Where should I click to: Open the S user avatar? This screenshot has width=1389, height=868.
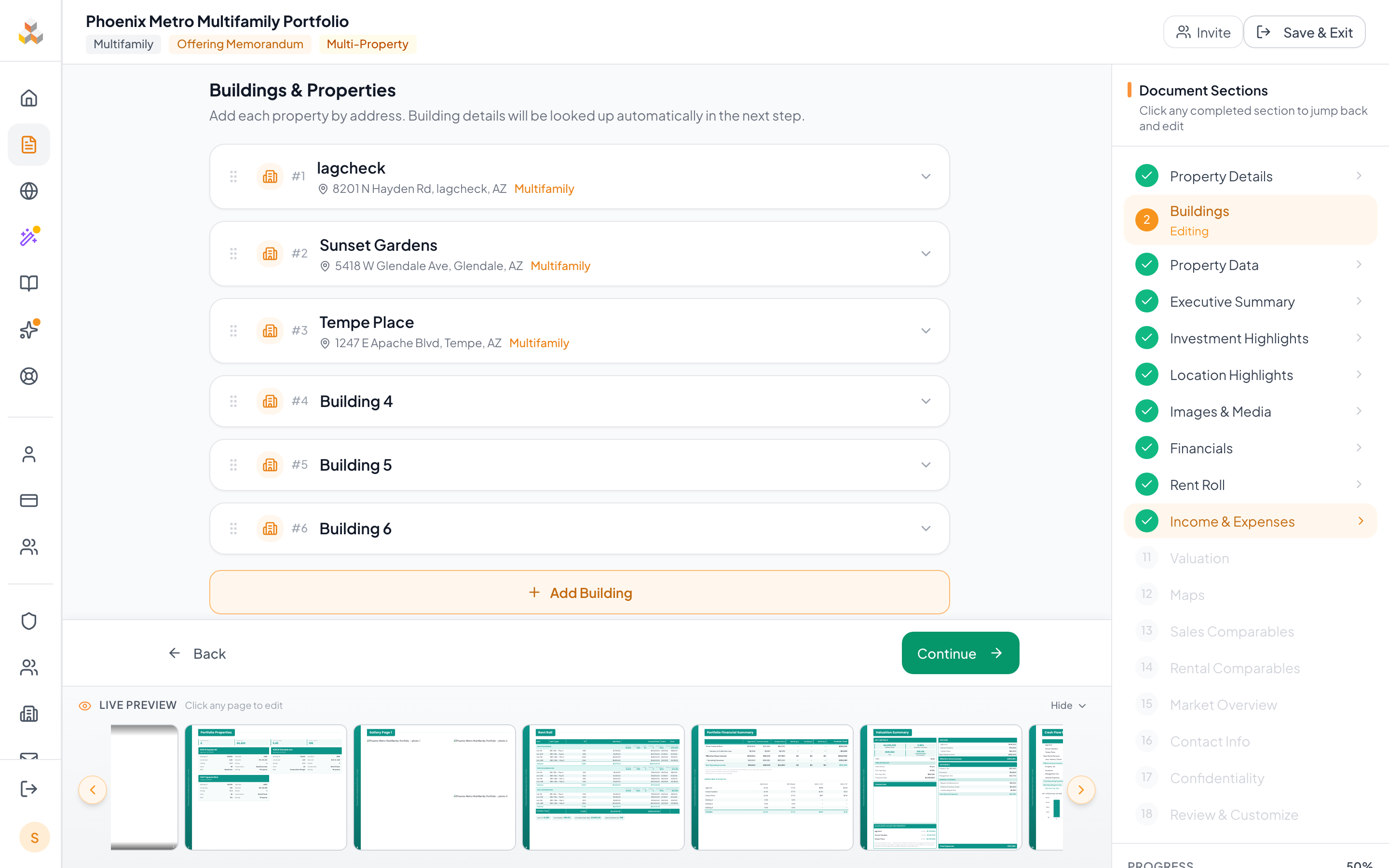click(x=34, y=838)
